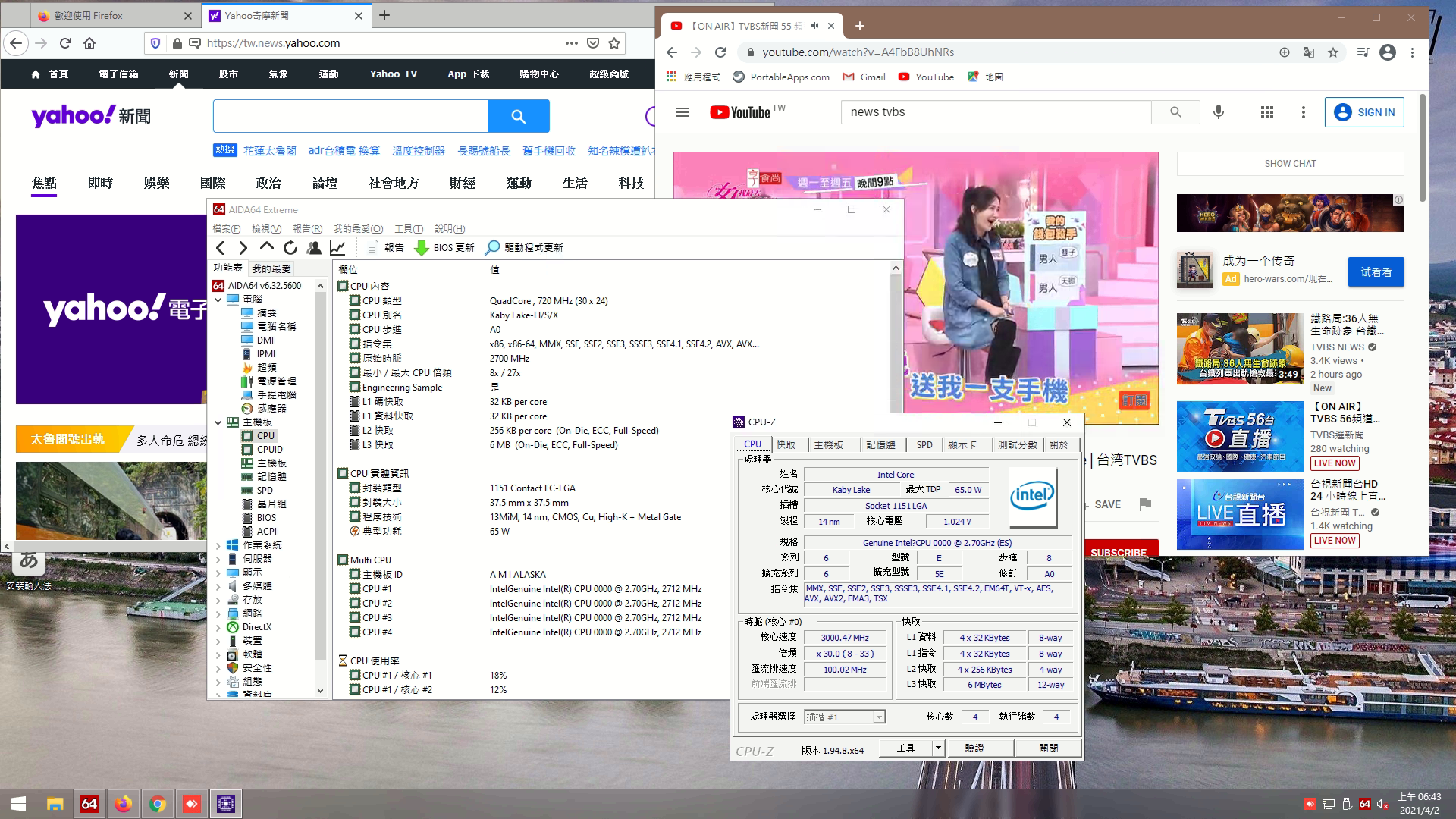This screenshot has width=1456, height=819.
Task: Click Firefox home icon
Action: 89,43
